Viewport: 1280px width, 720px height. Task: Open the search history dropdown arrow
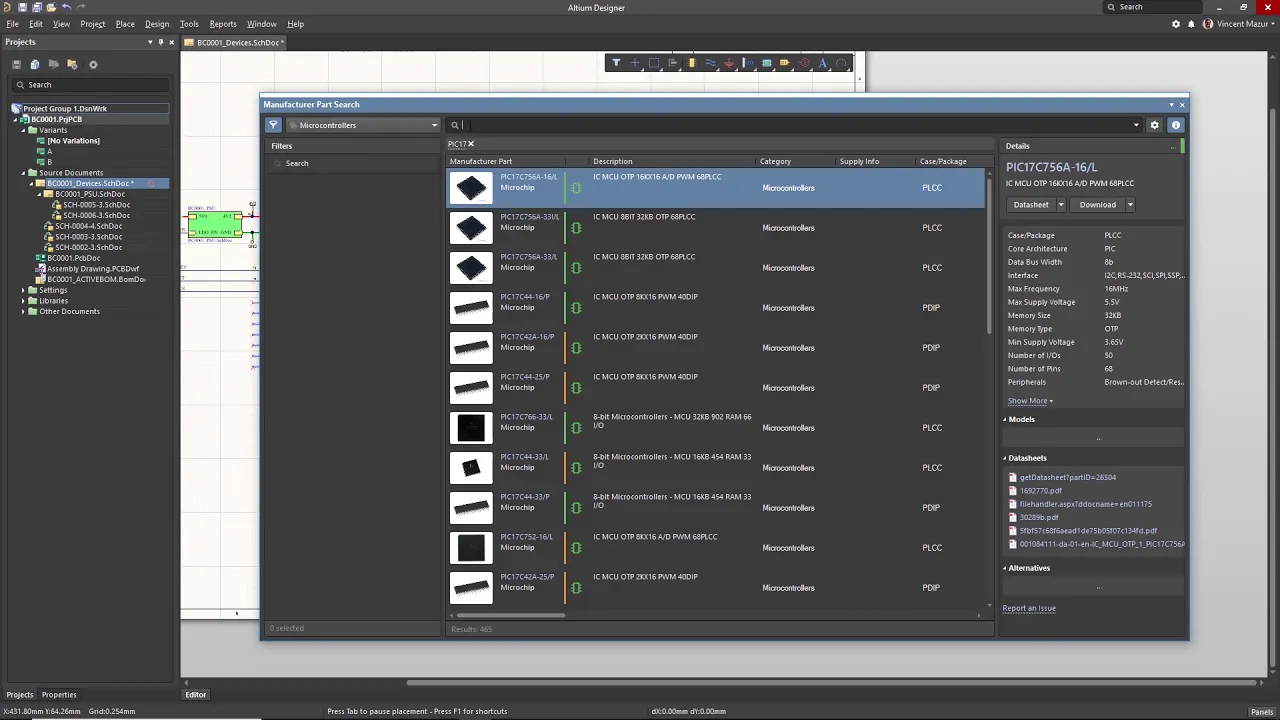(1136, 125)
